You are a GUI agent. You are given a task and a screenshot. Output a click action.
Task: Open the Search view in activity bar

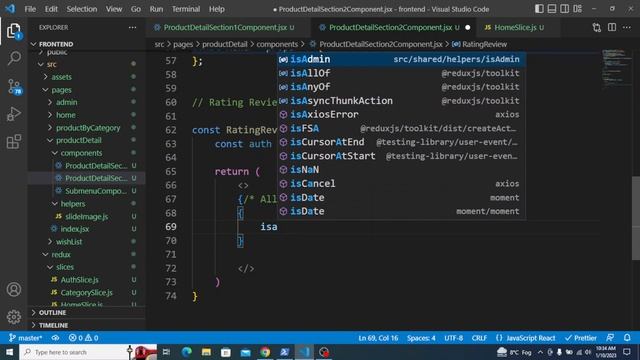click(x=14, y=58)
